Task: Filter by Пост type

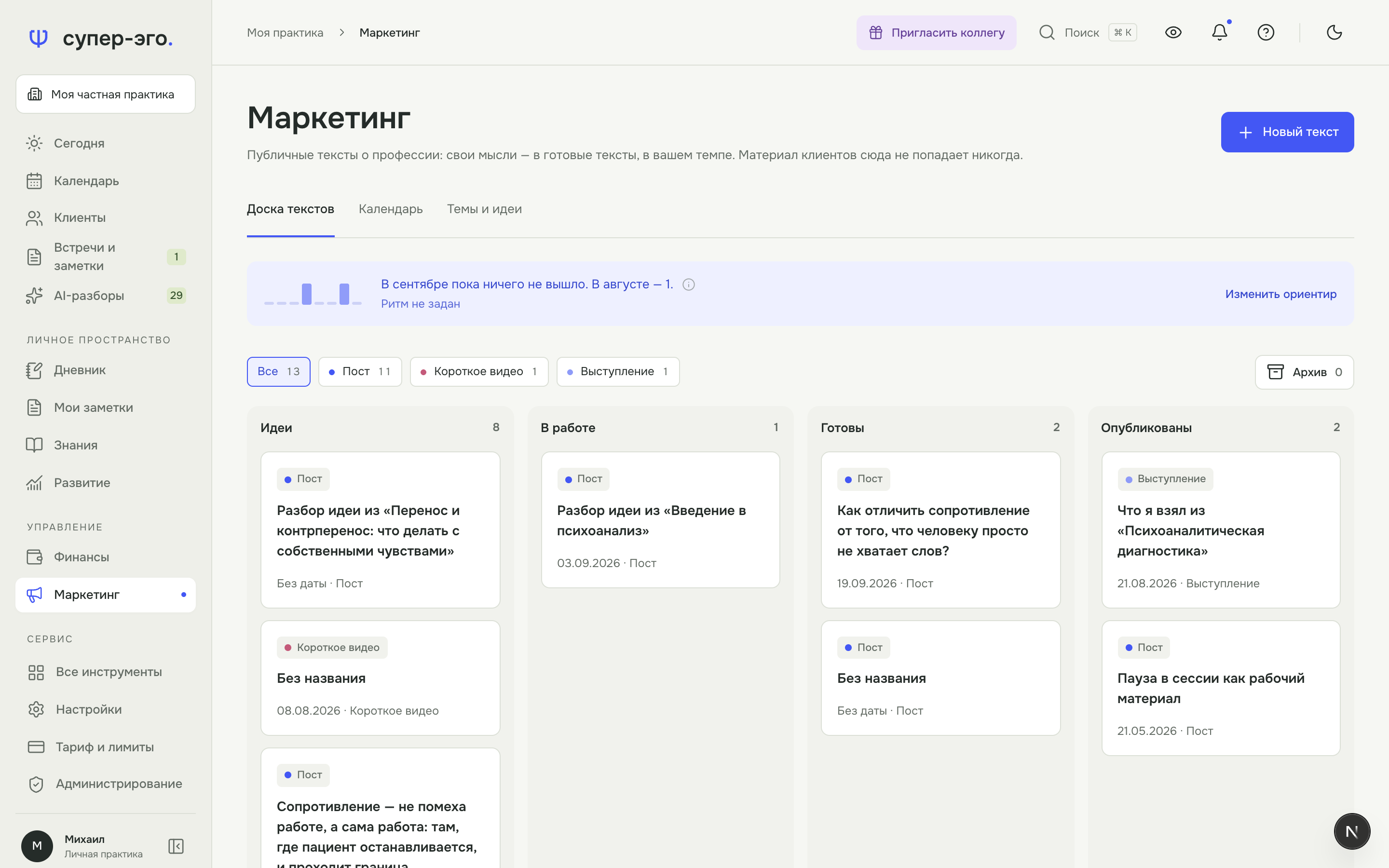Action: (360, 371)
